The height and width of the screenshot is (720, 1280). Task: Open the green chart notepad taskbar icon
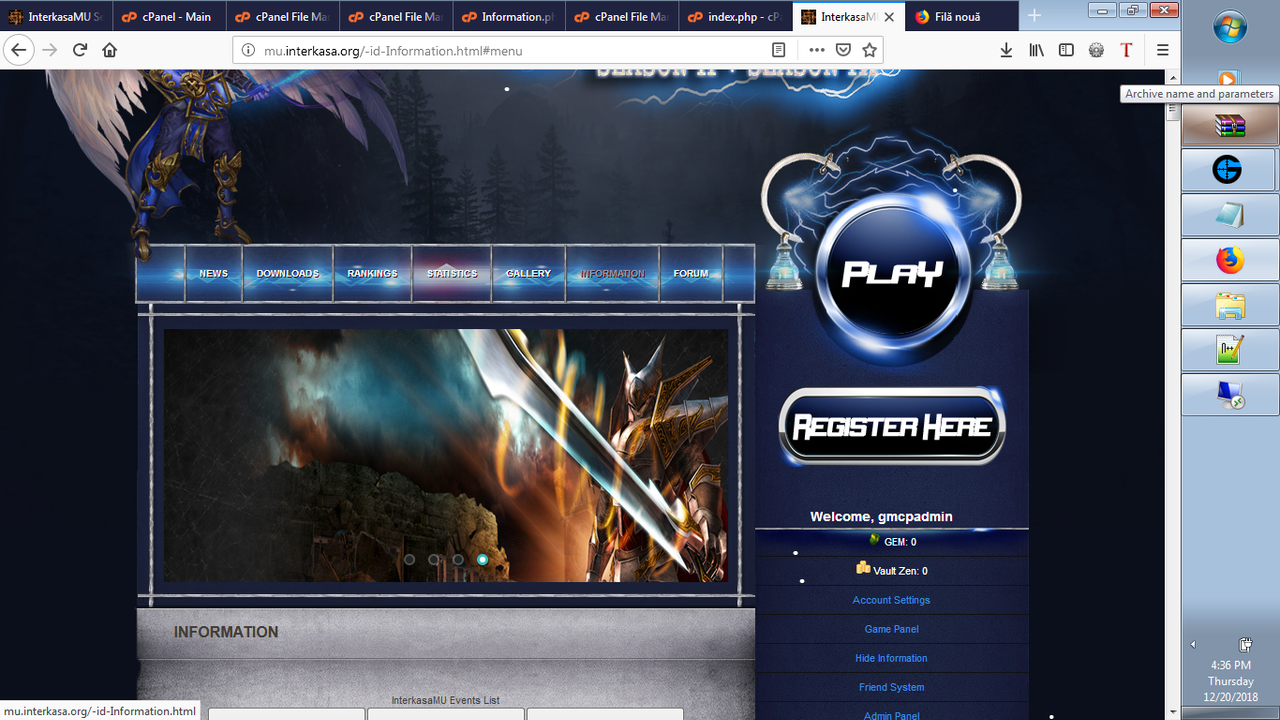[1230, 350]
